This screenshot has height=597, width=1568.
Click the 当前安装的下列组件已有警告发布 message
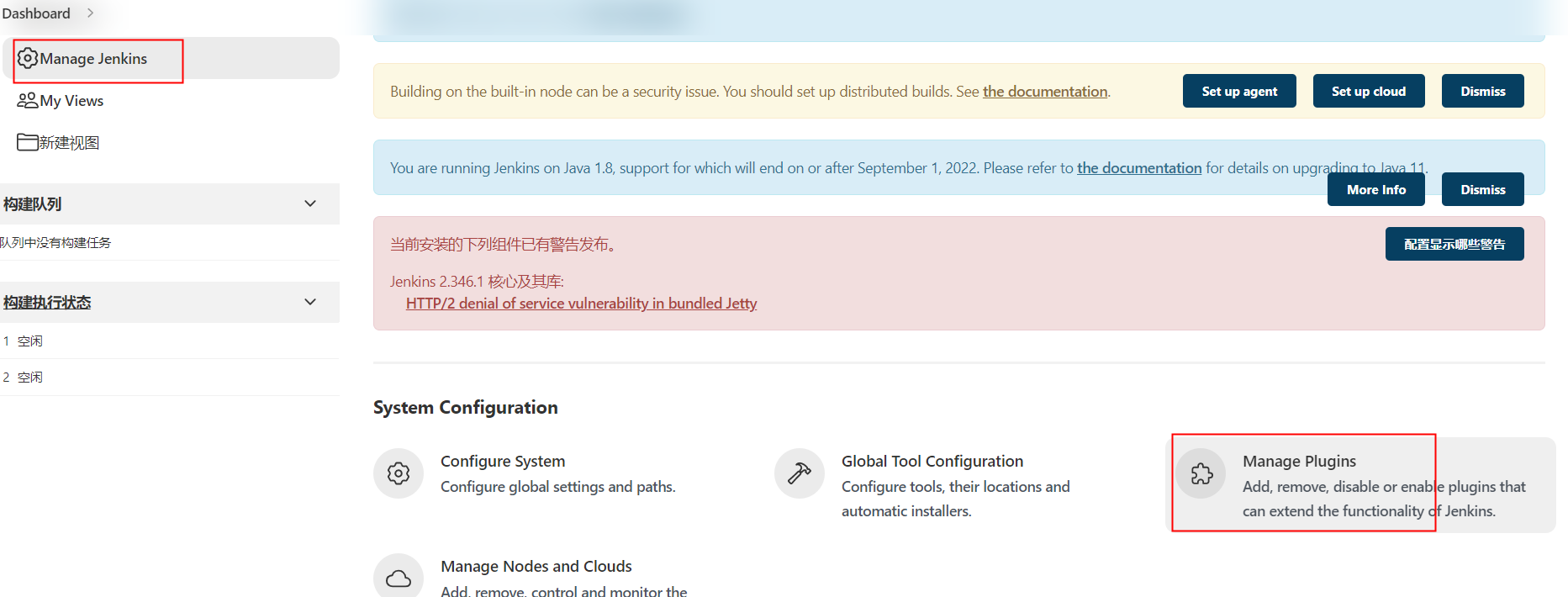tap(504, 244)
